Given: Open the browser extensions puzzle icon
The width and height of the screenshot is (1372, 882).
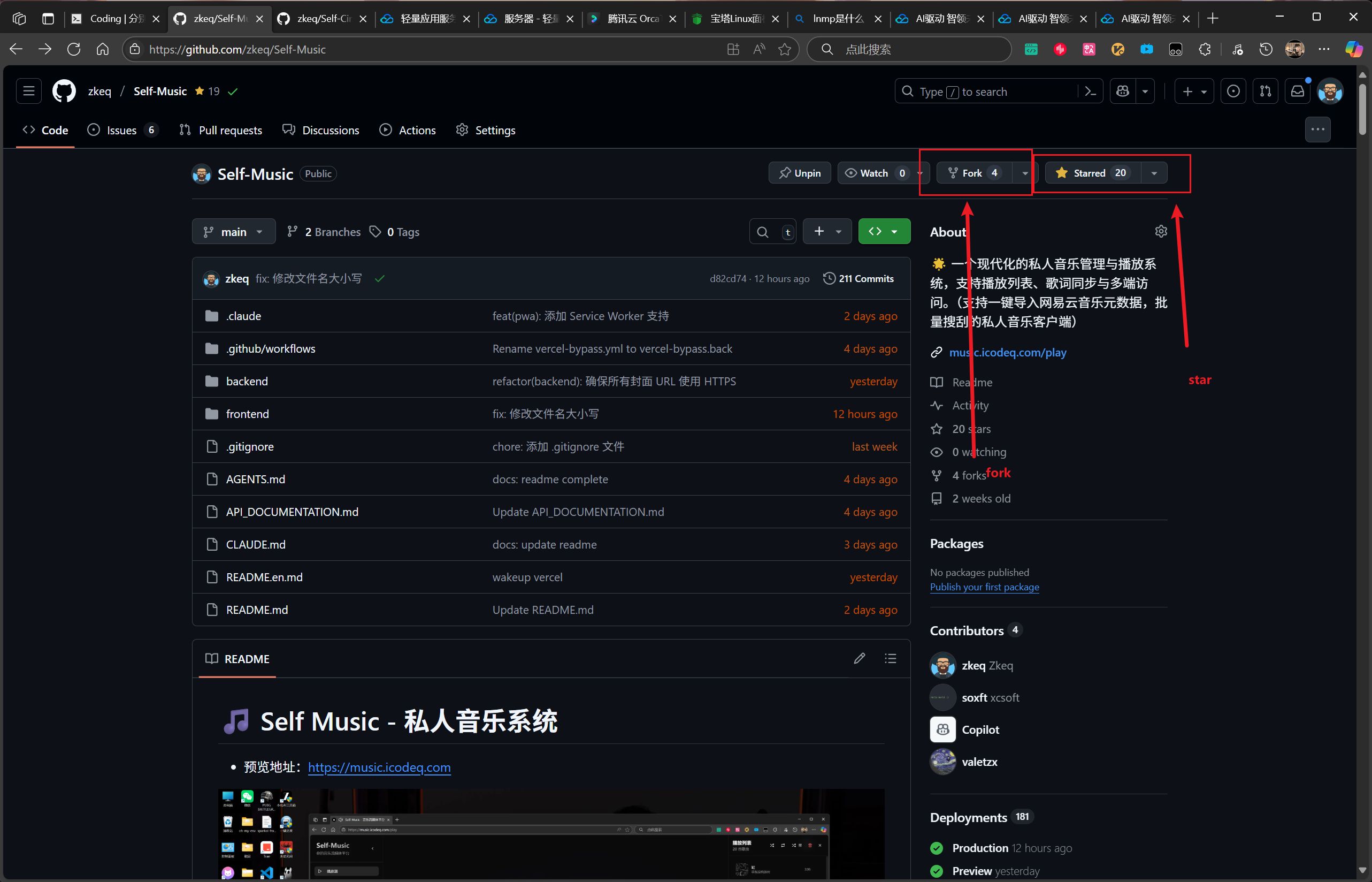Looking at the screenshot, I should click(1204, 49).
